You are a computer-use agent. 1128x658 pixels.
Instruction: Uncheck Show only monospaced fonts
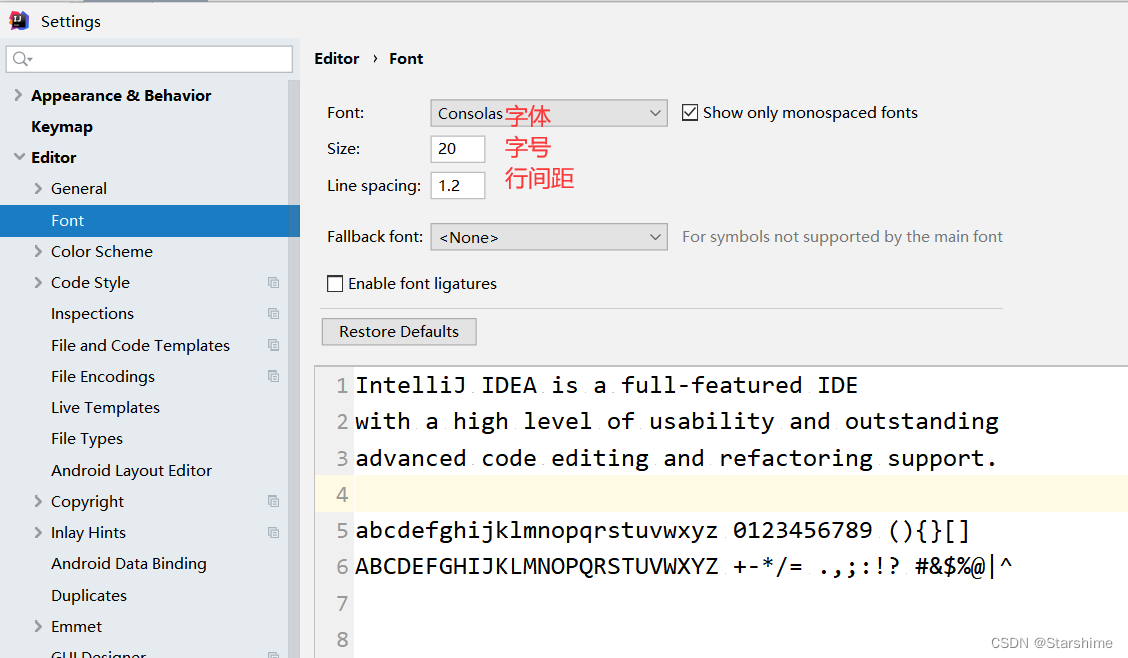tap(690, 112)
